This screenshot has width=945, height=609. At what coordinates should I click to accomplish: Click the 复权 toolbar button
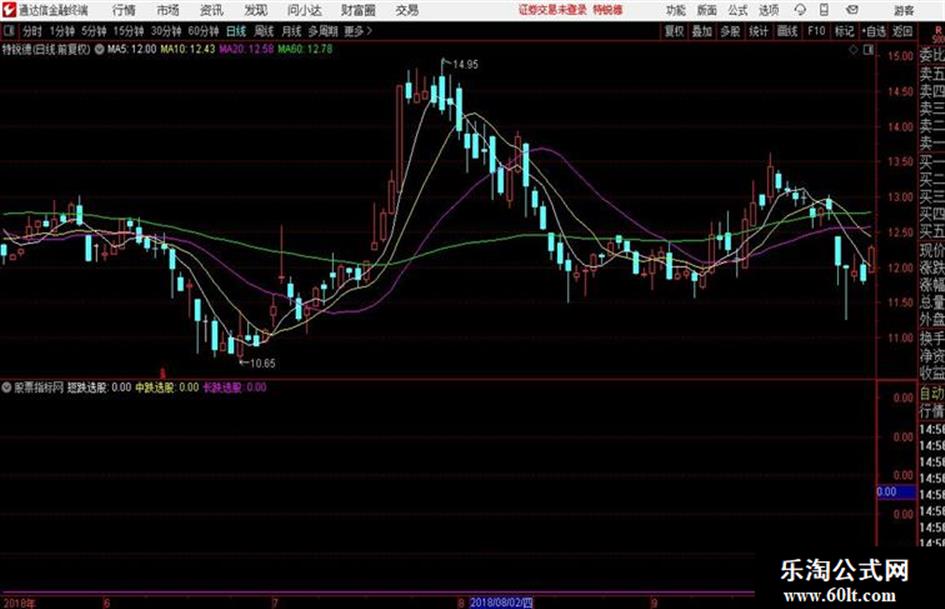674,31
